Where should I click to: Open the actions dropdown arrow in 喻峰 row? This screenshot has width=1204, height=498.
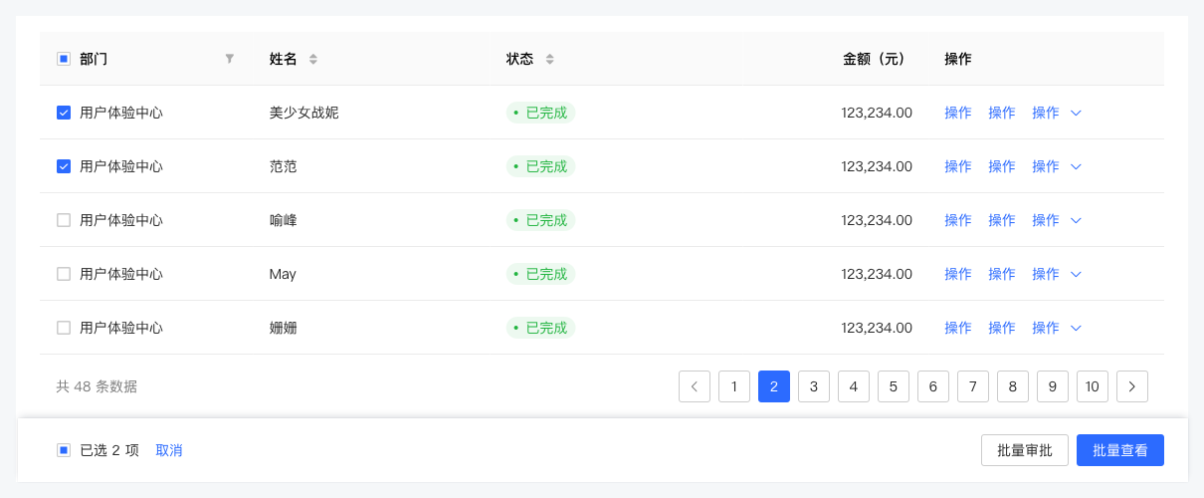click(x=1076, y=220)
